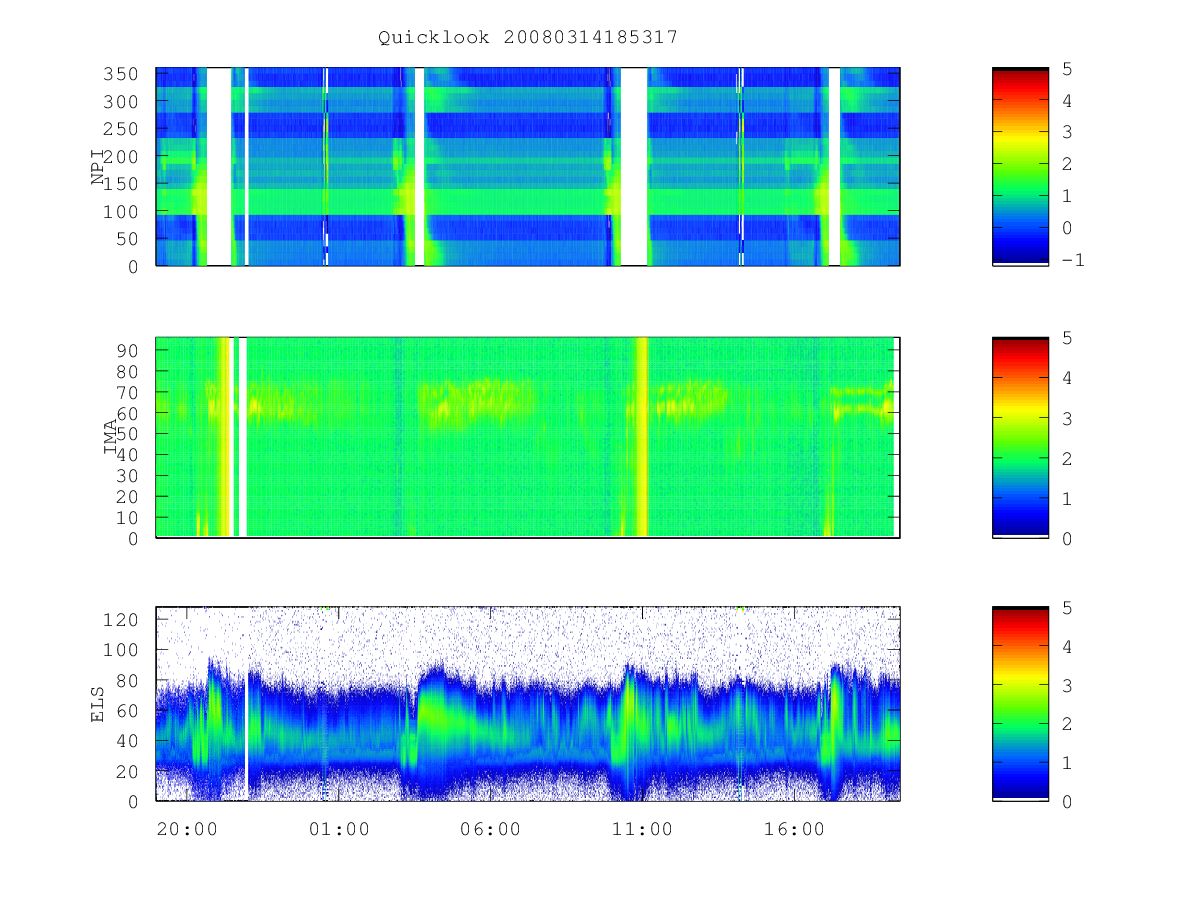The height and width of the screenshot is (900, 1200).
Task: Click the 3 label on IMA colorbar
Action: click(x=1067, y=418)
